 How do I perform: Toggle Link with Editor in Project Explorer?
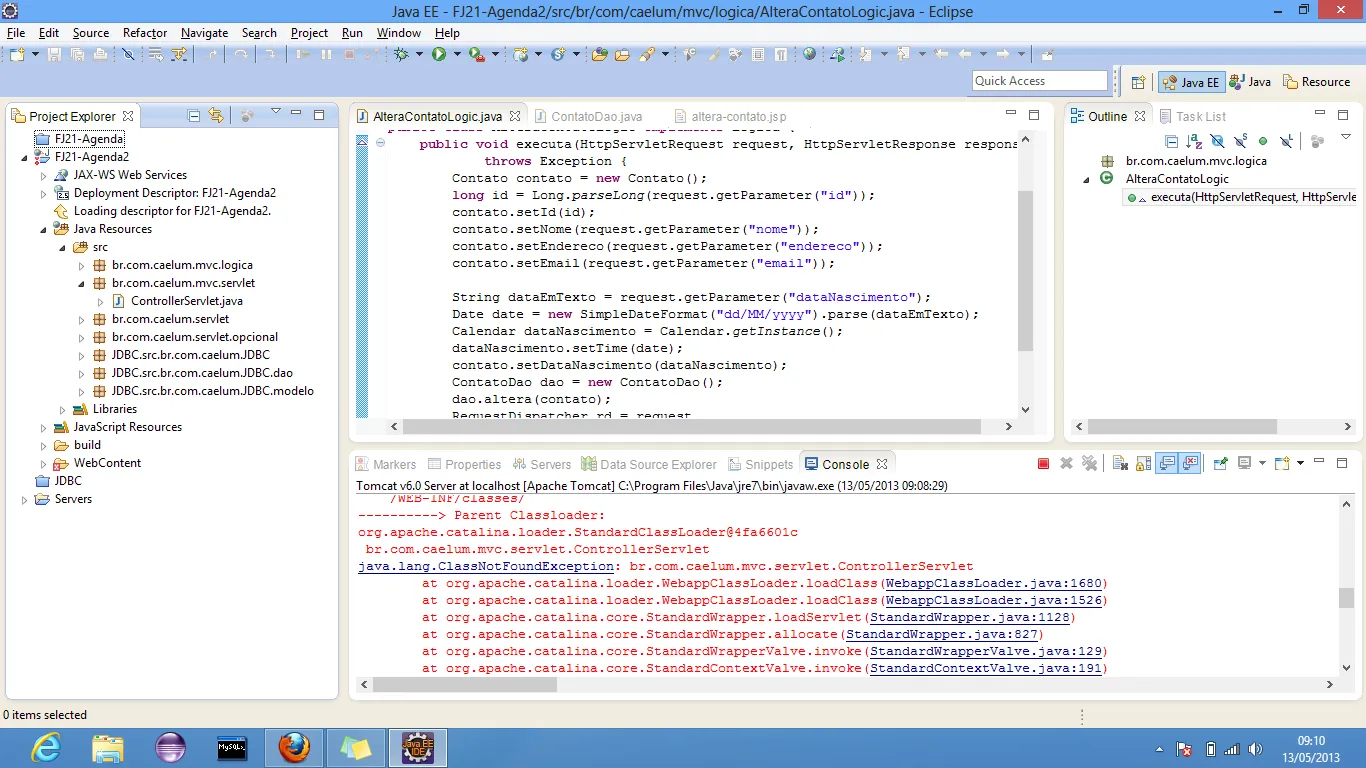click(216, 116)
